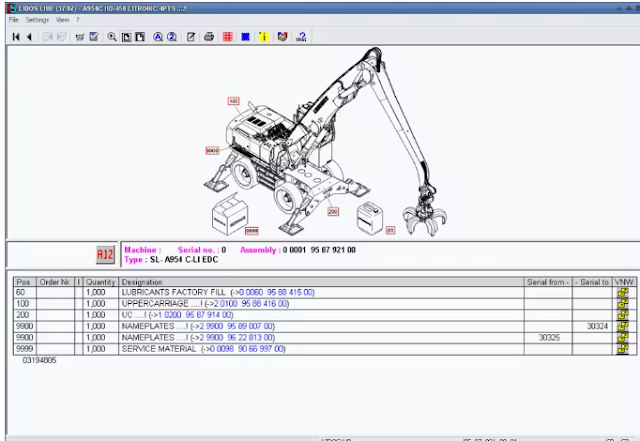
Task: Click the 9900 callout beside the uppercarriage
Action: pyautogui.click(x=212, y=150)
